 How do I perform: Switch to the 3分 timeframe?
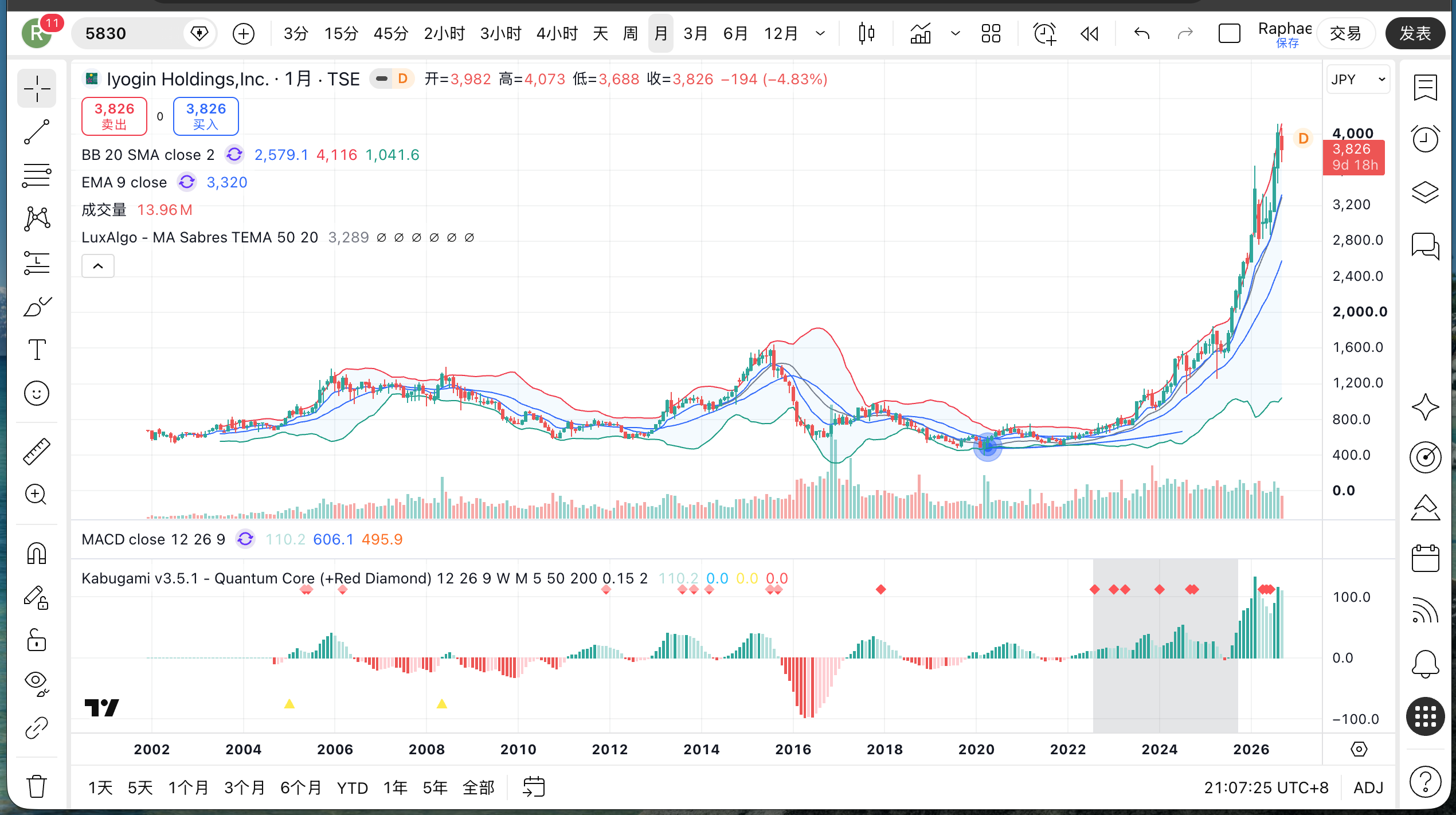[x=296, y=34]
